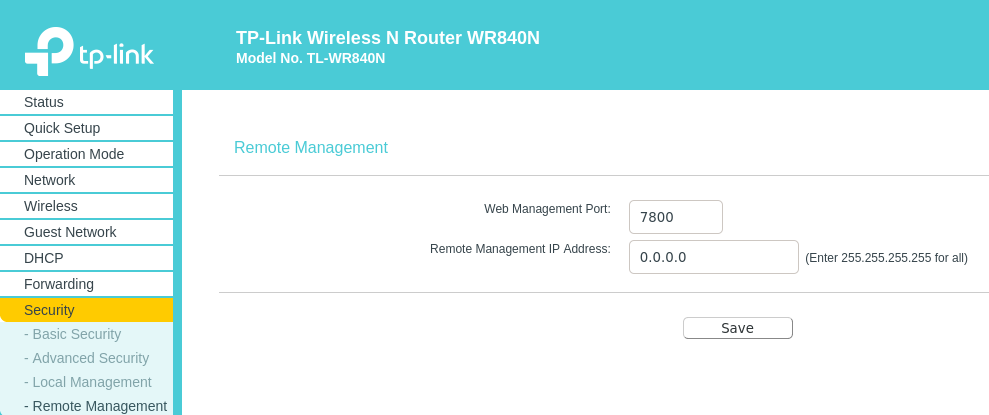Click the TP-Link logo icon
This screenshot has height=415, width=989.
(50, 51)
